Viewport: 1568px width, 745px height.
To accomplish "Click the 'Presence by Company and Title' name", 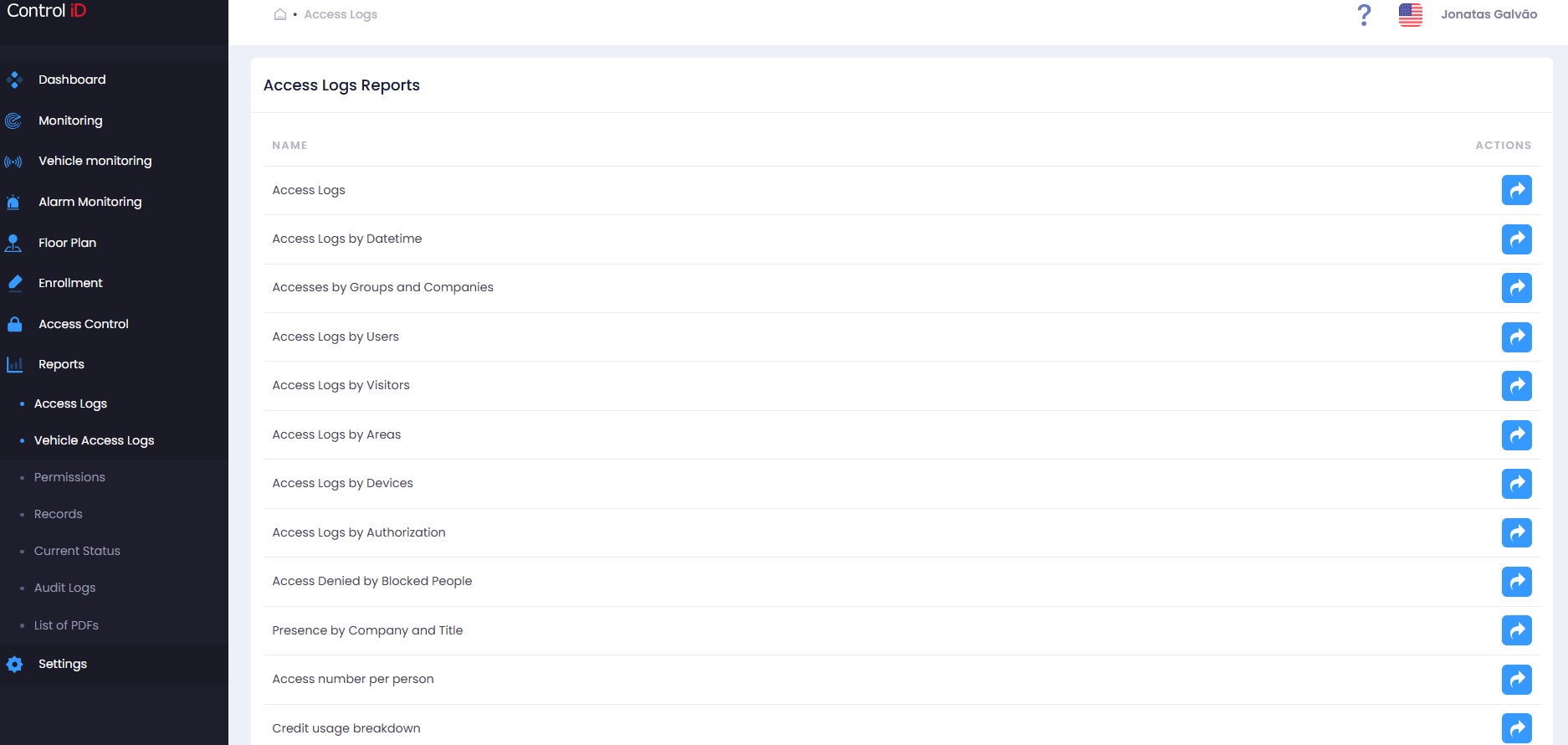I will point(367,630).
